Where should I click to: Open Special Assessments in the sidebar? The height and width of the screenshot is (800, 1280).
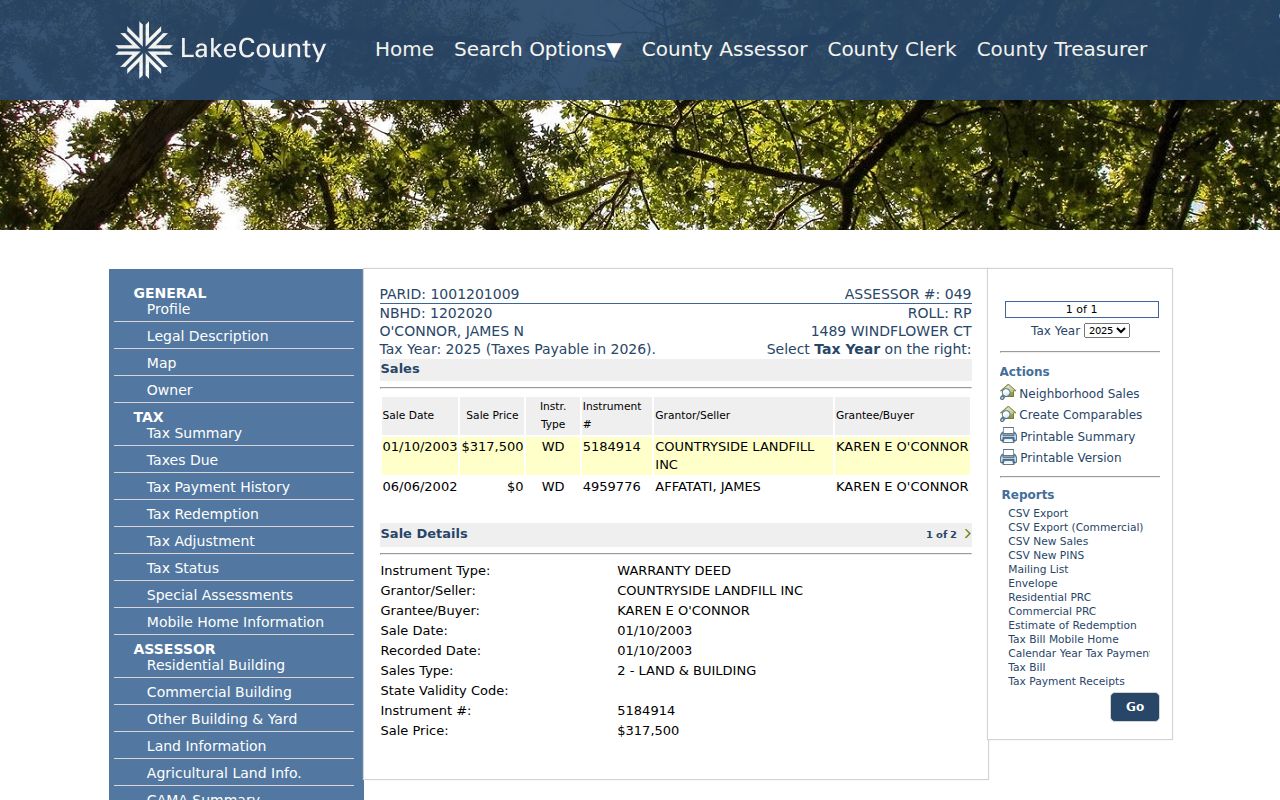[x=220, y=595]
